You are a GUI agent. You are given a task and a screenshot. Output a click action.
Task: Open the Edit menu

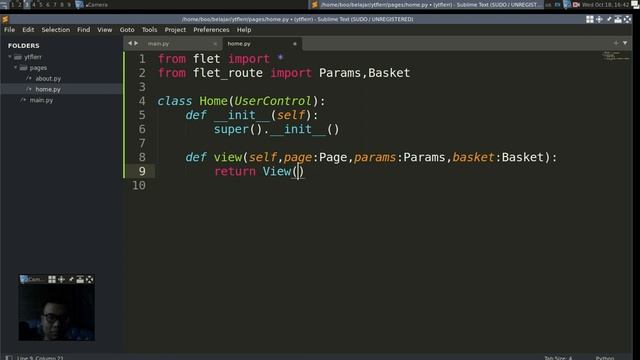[28, 30]
